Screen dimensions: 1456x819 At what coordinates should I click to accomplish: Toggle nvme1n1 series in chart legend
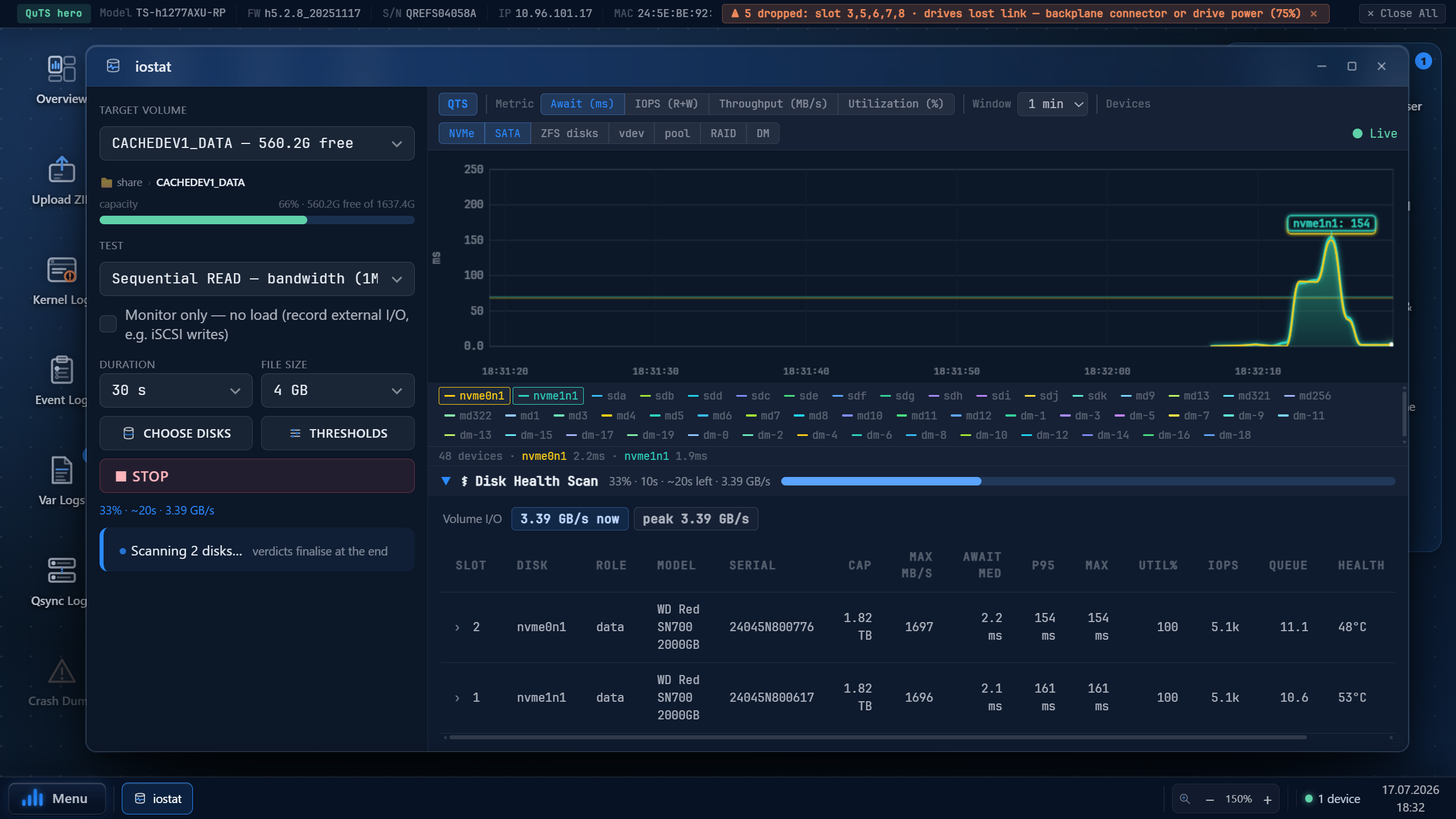[x=548, y=396]
